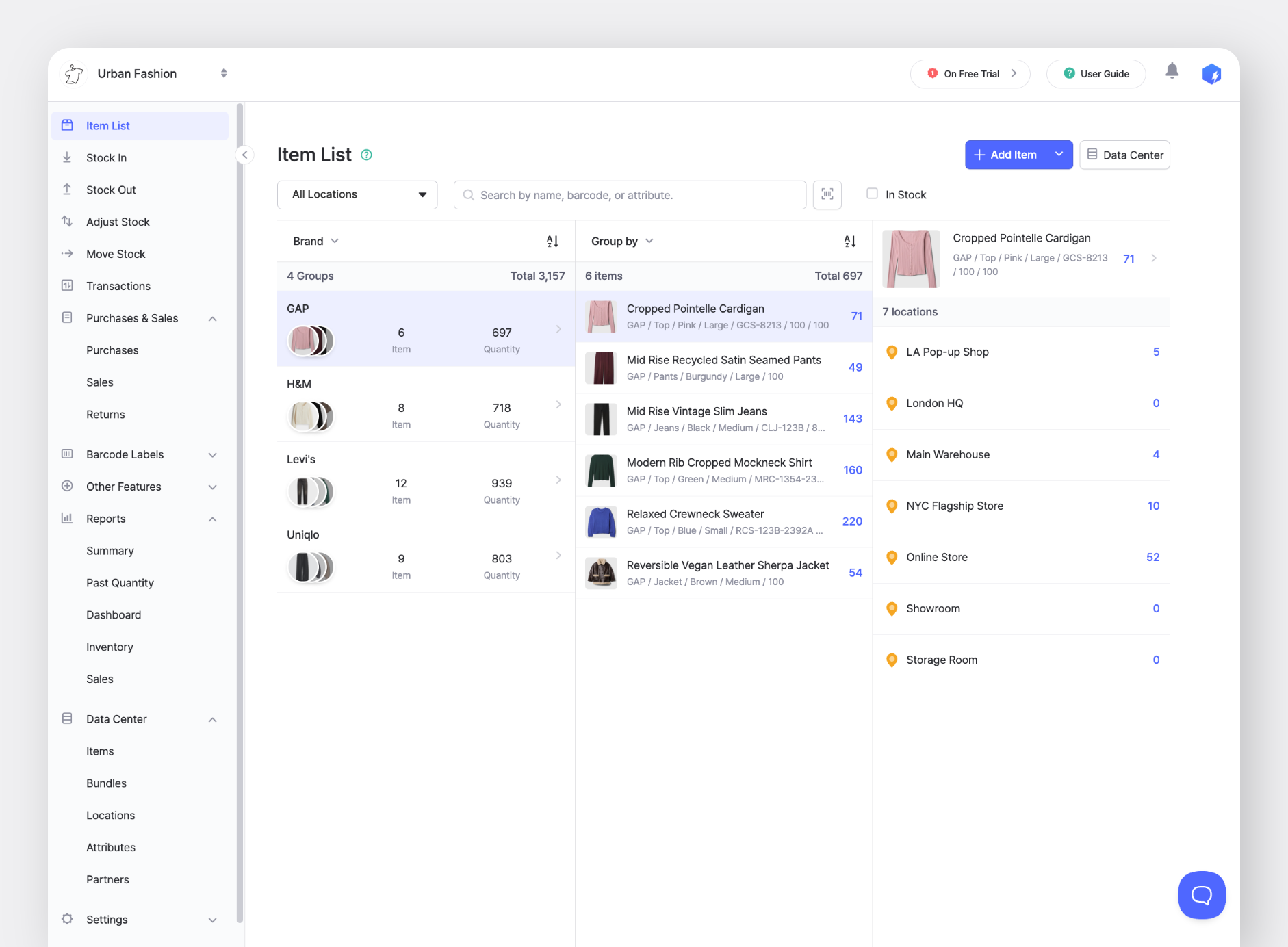Image resolution: width=1288 pixels, height=947 pixels.
Task: Select the Cropped Pointelle Cardigan thumbnail
Action: pos(601,316)
